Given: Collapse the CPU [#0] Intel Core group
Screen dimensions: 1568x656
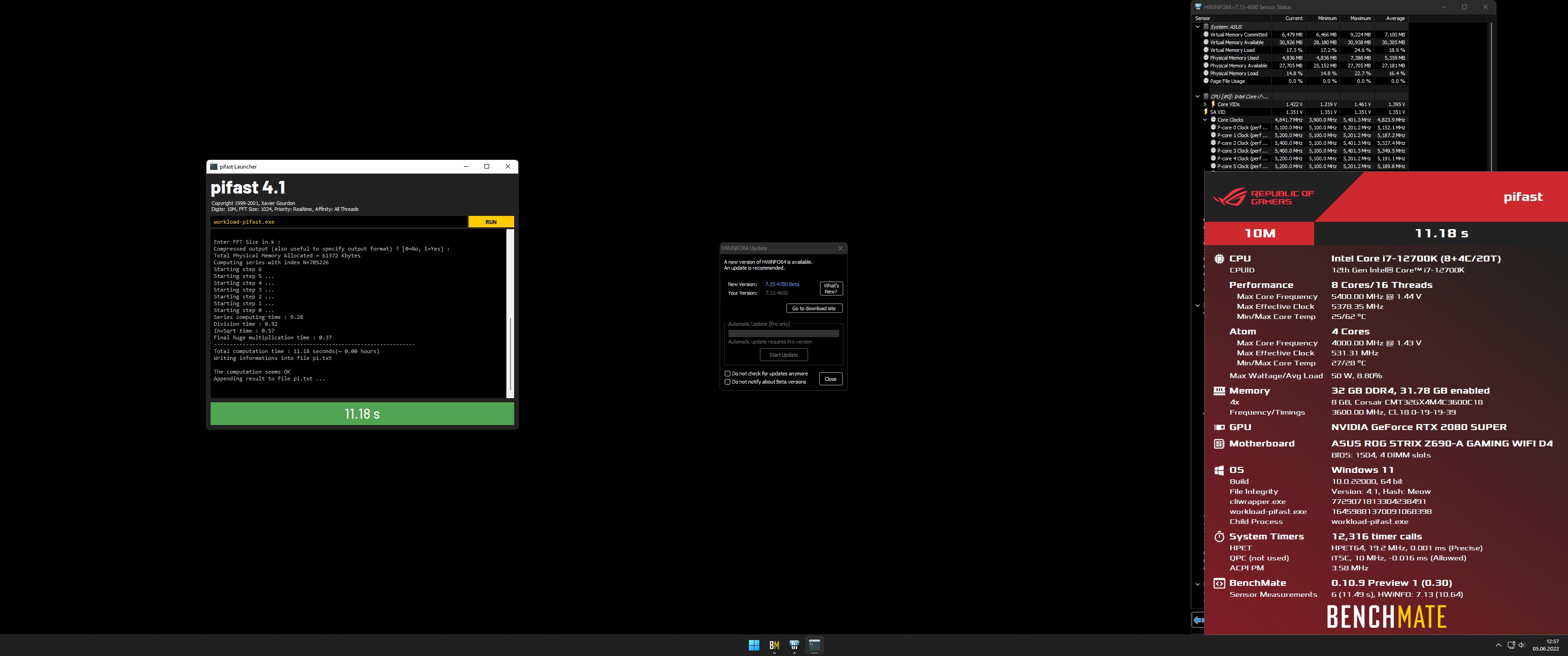Looking at the screenshot, I should (1197, 96).
